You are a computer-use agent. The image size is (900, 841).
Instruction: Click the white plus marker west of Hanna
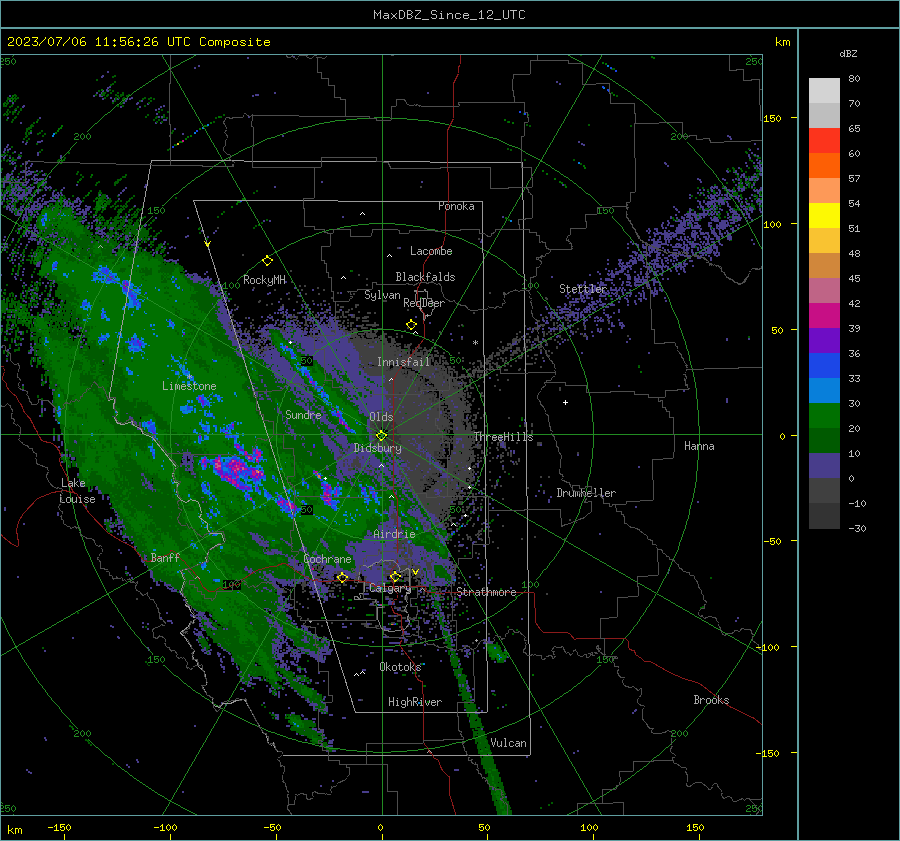pyautogui.click(x=565, y=402)
